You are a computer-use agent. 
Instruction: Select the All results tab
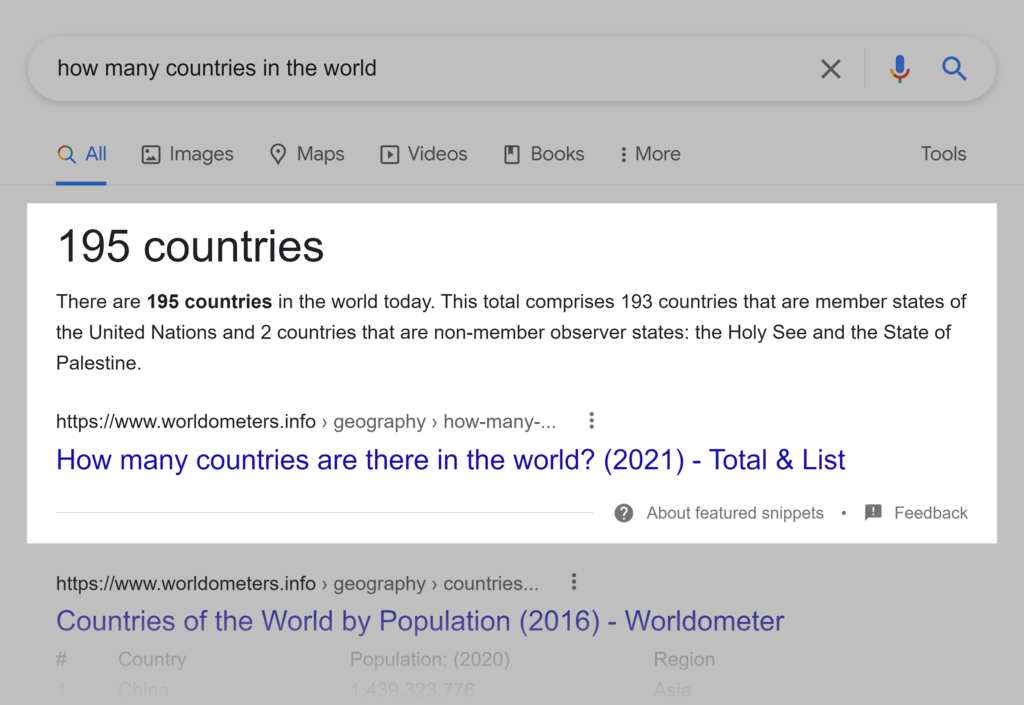click(x=82, y=154)
